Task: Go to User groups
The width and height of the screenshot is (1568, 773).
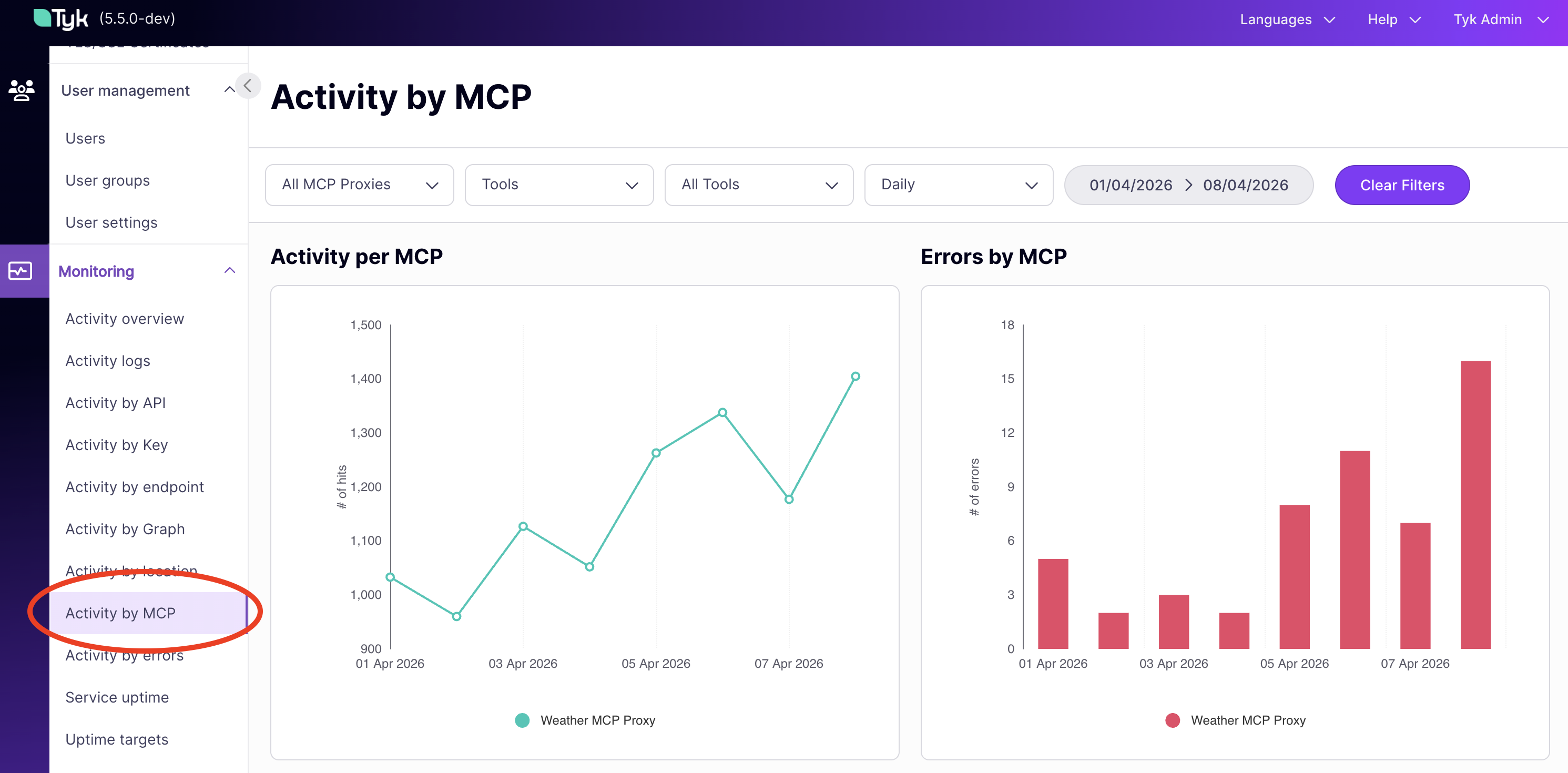Action: click(x=108, y=181)
